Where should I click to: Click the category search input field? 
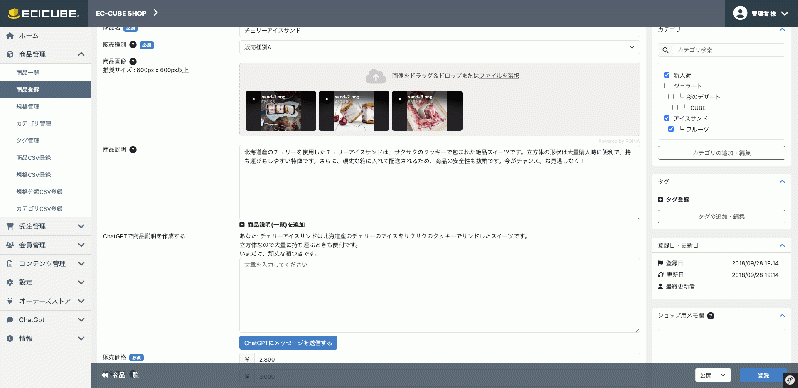pyautogui.click(x=728, y=50)
